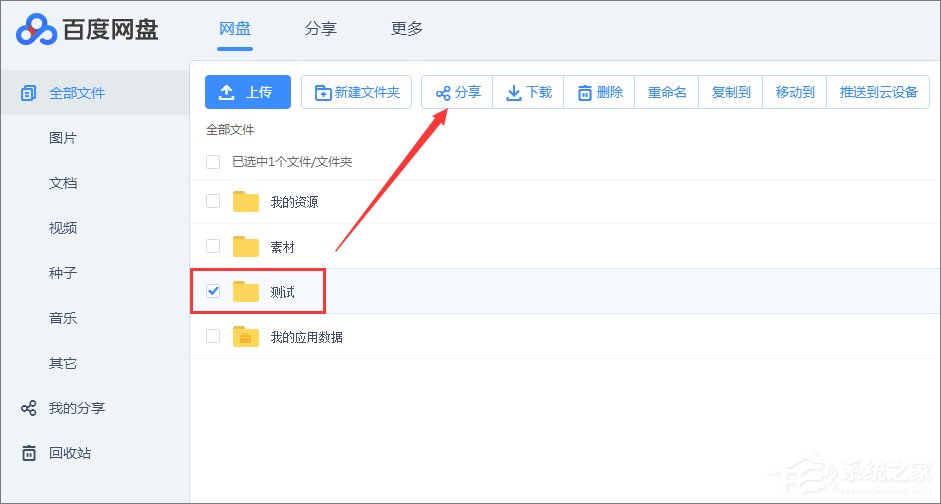The image size is (941, 504).
Task: Open the 更多 top menu
Action: 406,29
